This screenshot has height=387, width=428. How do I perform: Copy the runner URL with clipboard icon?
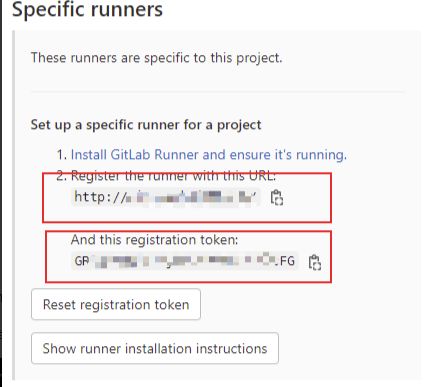point(277,197)
